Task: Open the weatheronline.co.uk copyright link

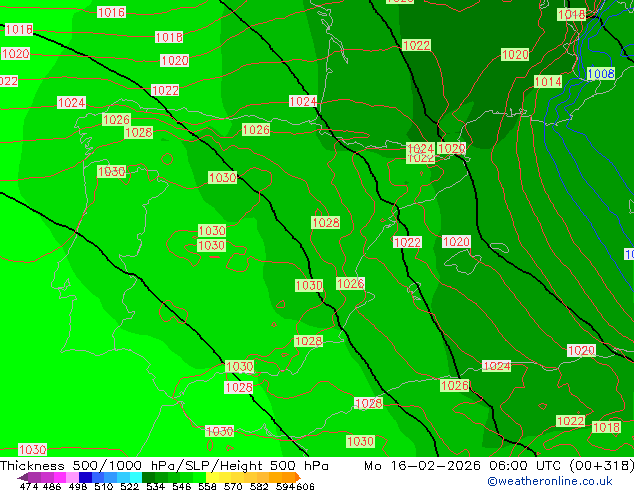Action: [550, 481]
